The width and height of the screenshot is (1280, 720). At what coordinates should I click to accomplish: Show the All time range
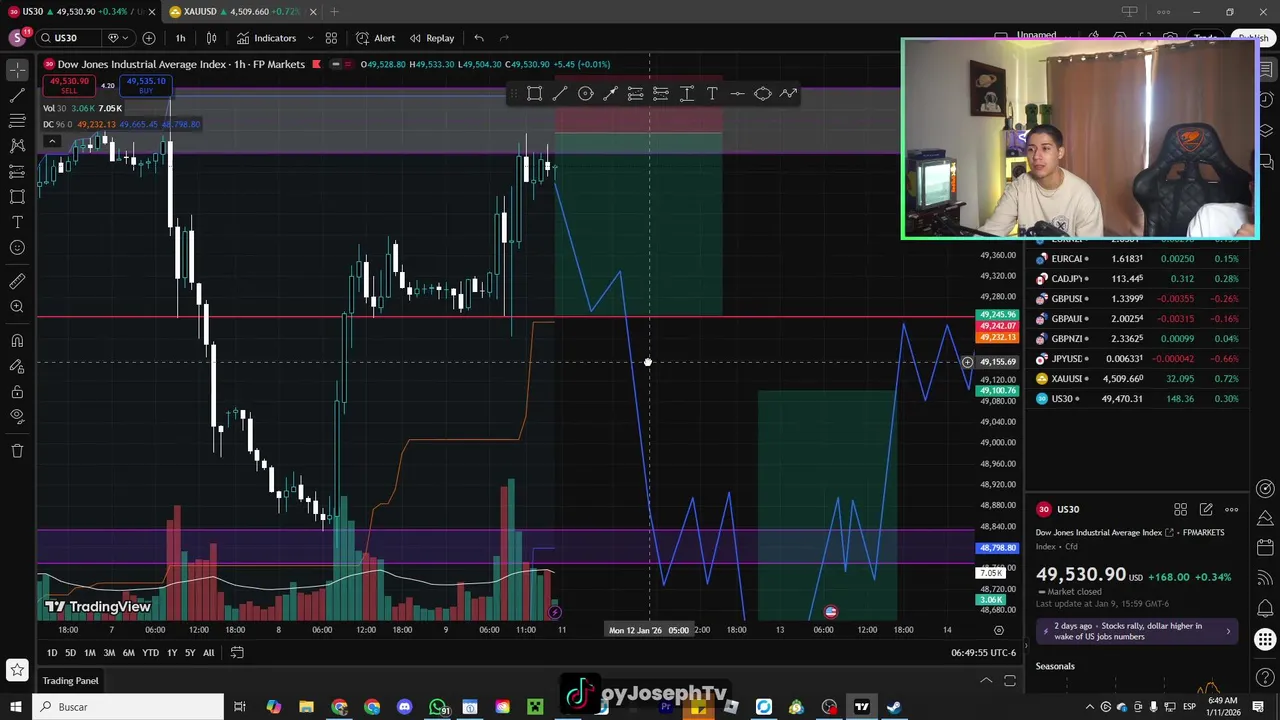208,653
